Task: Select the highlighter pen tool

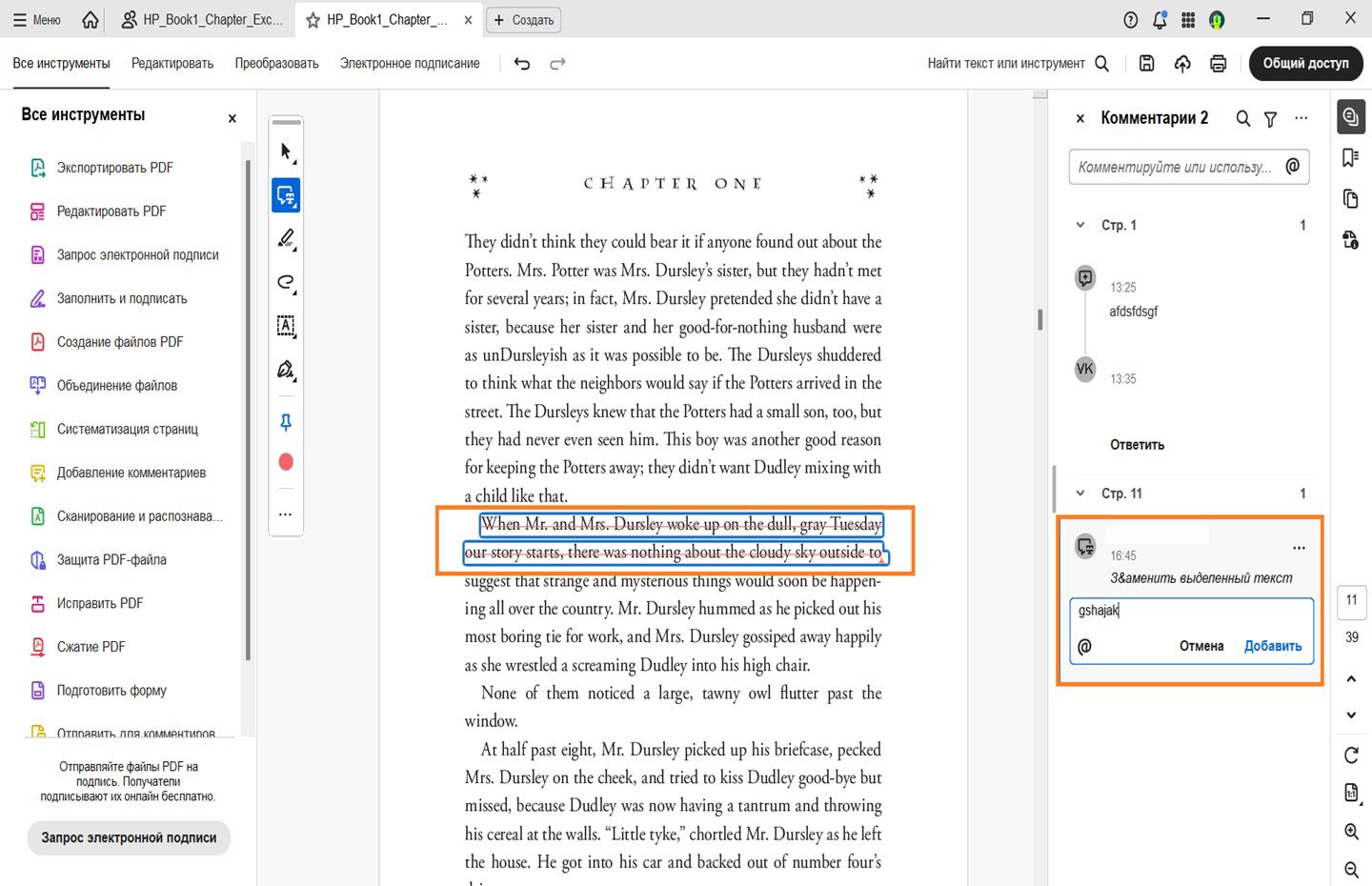Action: (285, 238)
